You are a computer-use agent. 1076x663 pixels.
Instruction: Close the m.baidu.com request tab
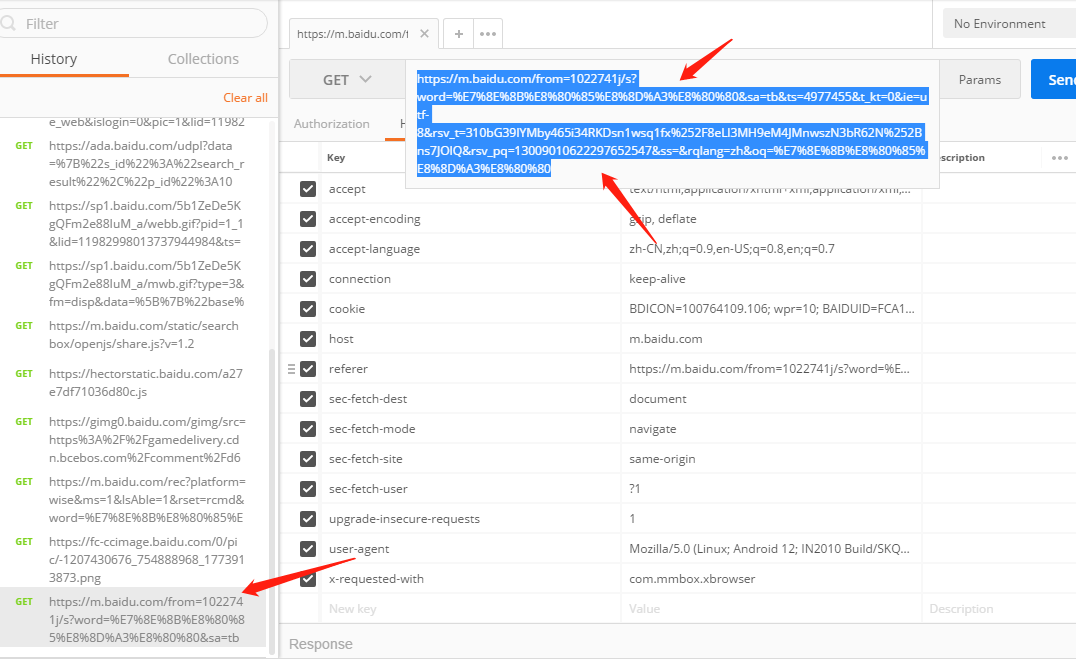click(424, 34)
